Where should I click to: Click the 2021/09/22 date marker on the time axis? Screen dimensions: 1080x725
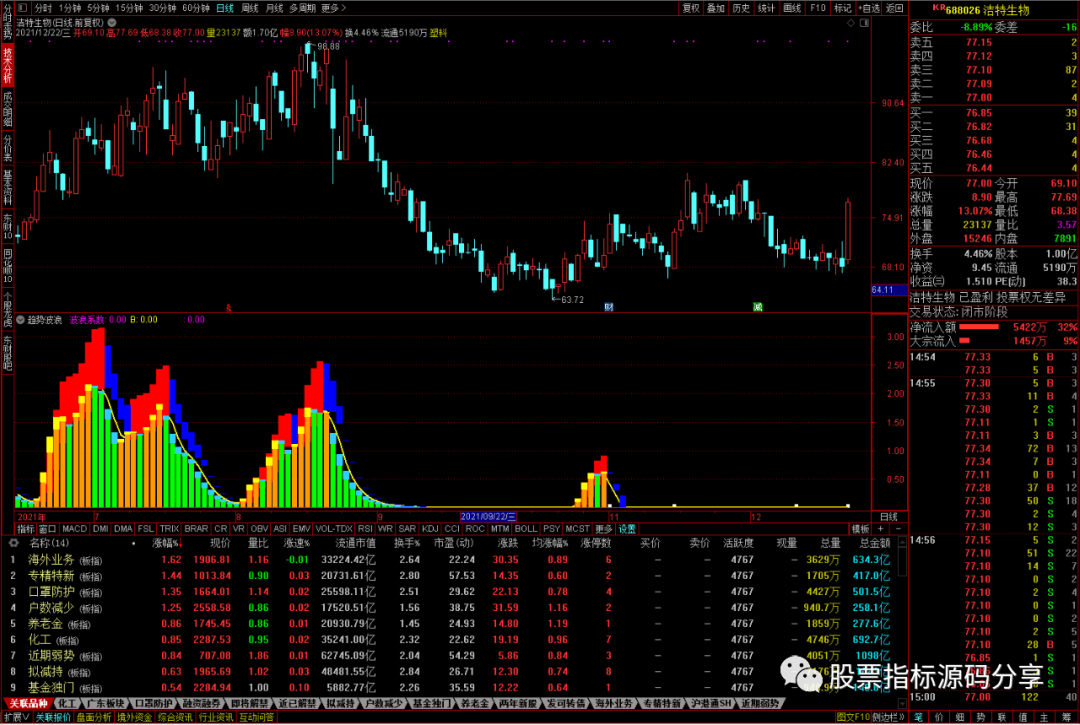488,516
